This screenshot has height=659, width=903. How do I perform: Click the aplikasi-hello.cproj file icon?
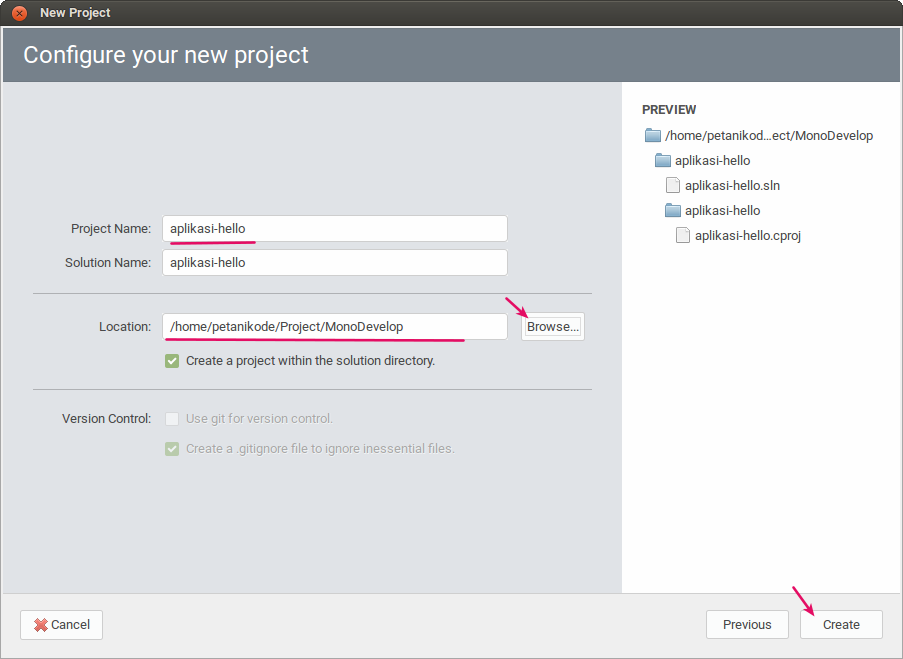tap(682, 235)
